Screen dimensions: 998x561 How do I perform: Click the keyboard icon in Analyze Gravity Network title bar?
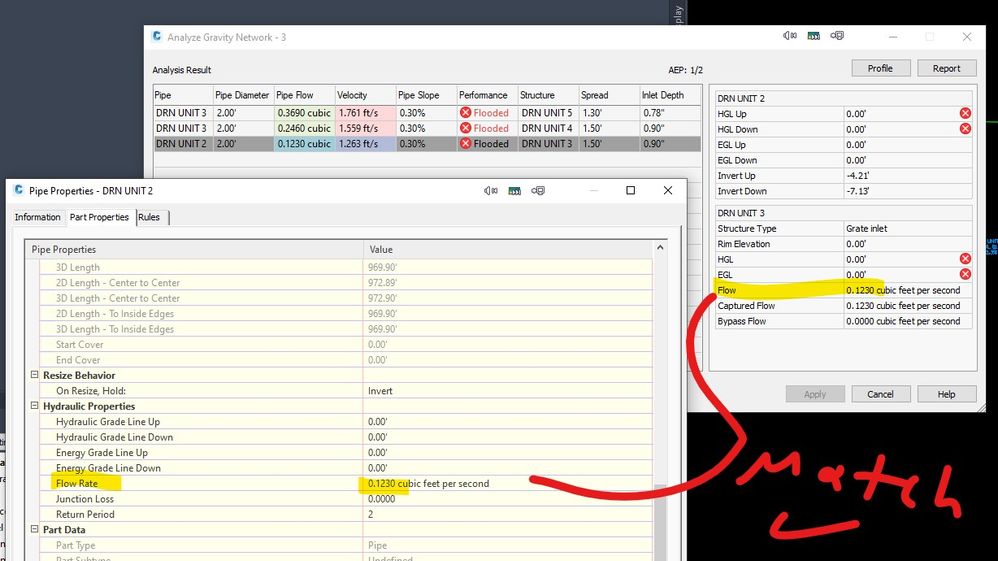[x=813, y=36]
